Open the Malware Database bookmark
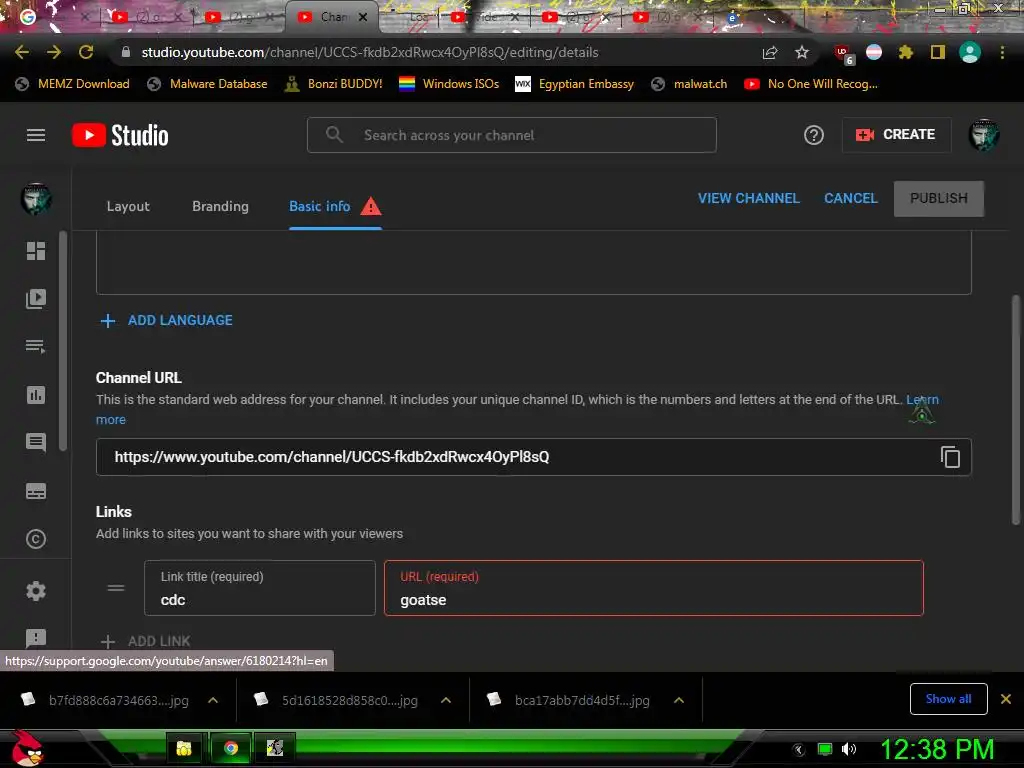 coord(208,84)
